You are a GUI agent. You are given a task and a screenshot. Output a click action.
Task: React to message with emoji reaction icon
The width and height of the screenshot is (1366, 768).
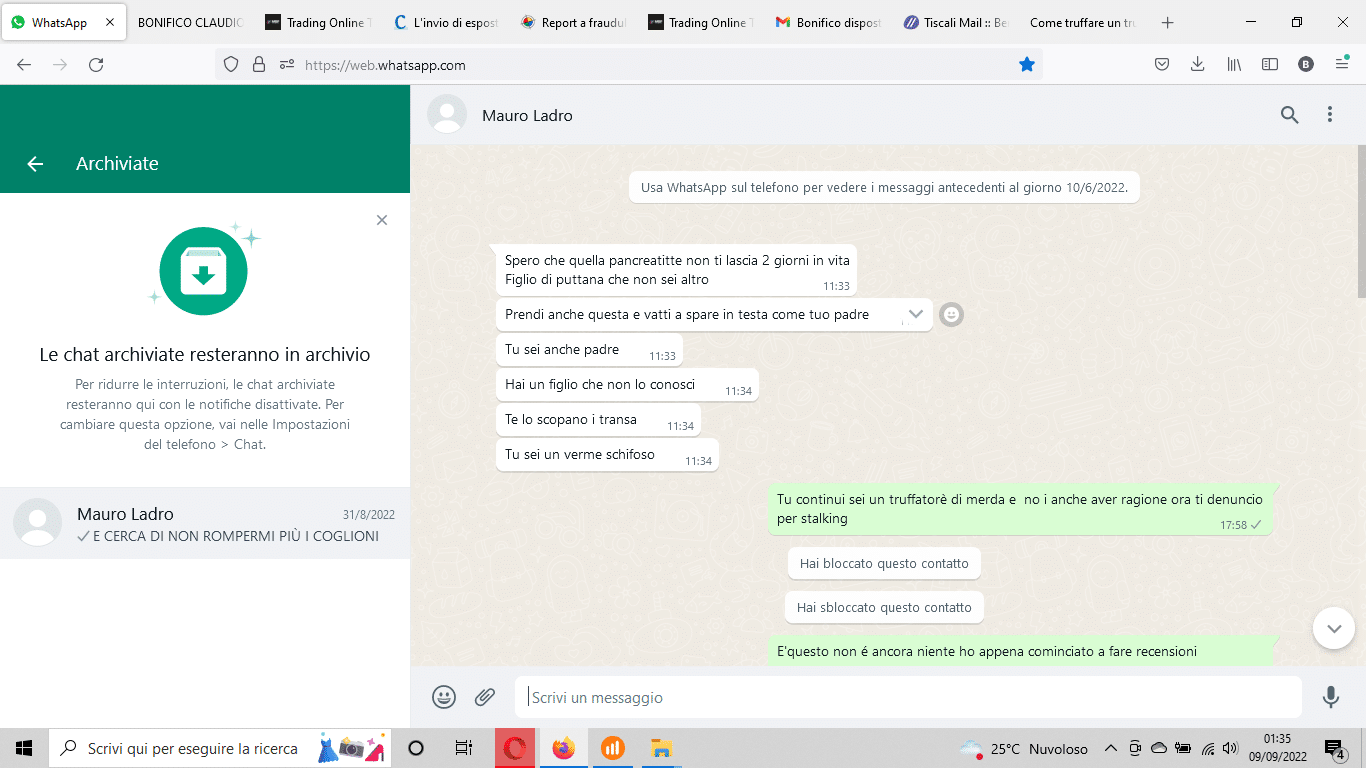[x=952, y=314]
